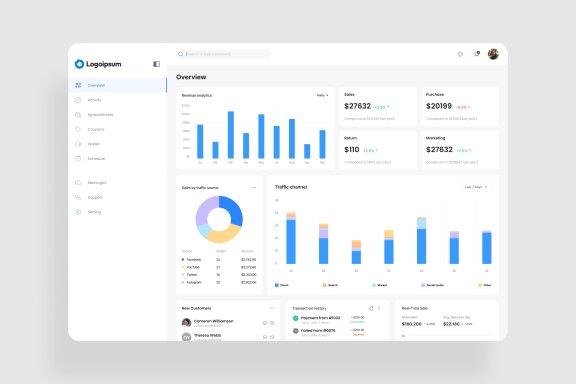Image resolution: width=576 pixels, height=384 pixels.
Task: Open the Messages icon in sidebar
Action: pos(78,183)
